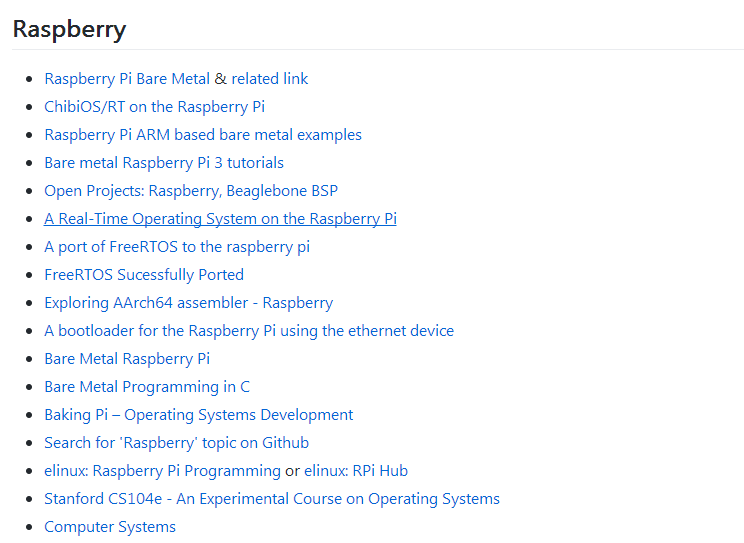Open Exploring AArch64 assembler - Raspberry

188,303
